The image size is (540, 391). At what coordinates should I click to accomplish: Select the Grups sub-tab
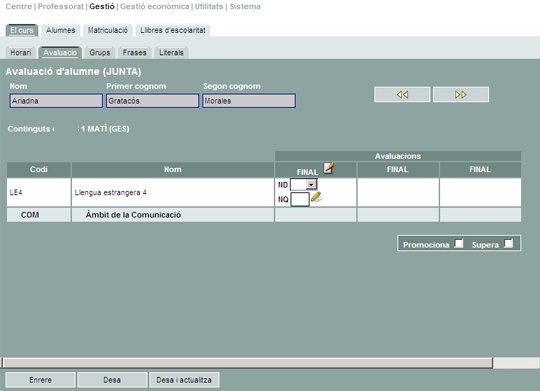100,52
